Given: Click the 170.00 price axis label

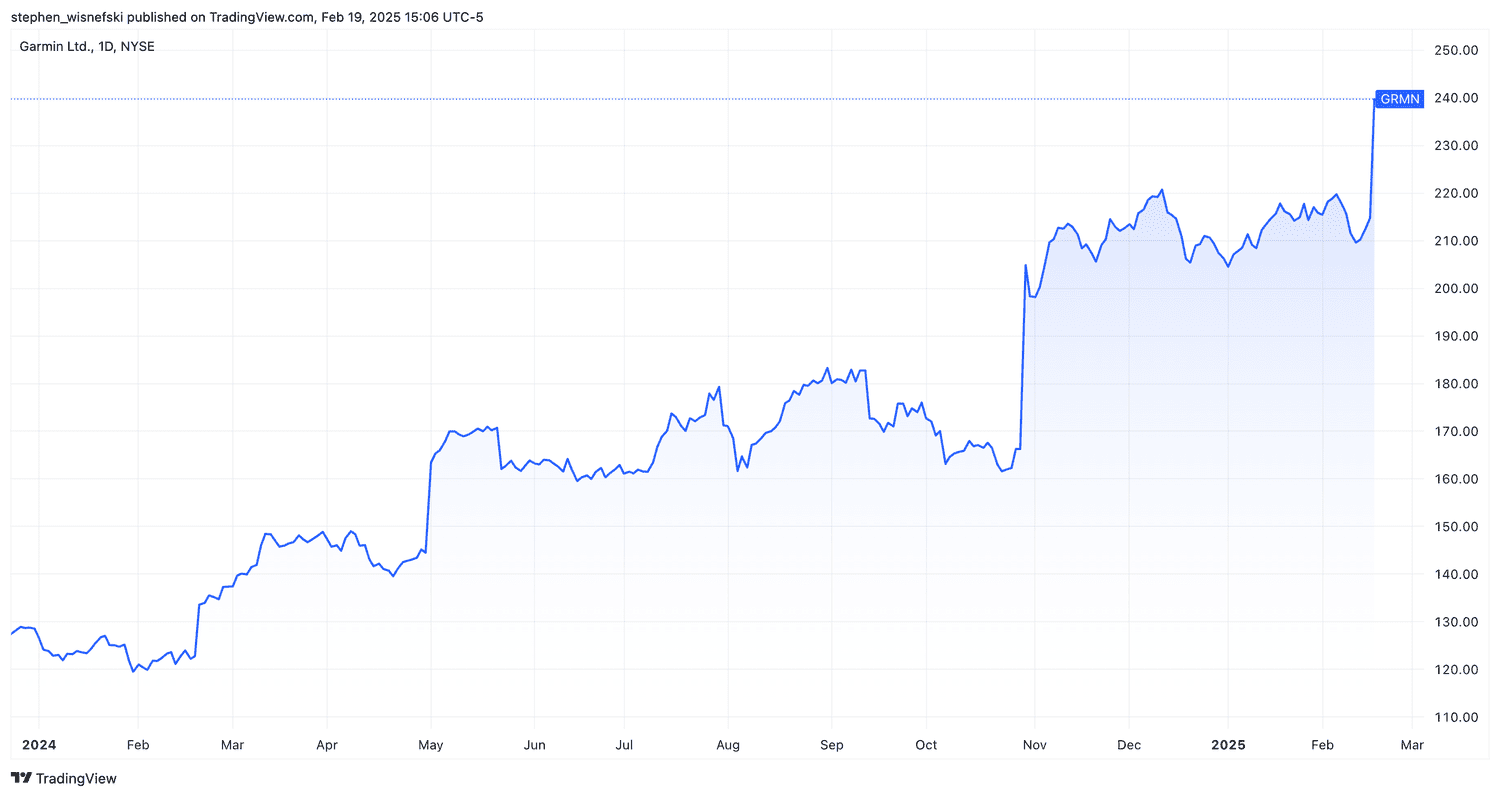Looking at the screenshot, I should [x=1457, y=431].
